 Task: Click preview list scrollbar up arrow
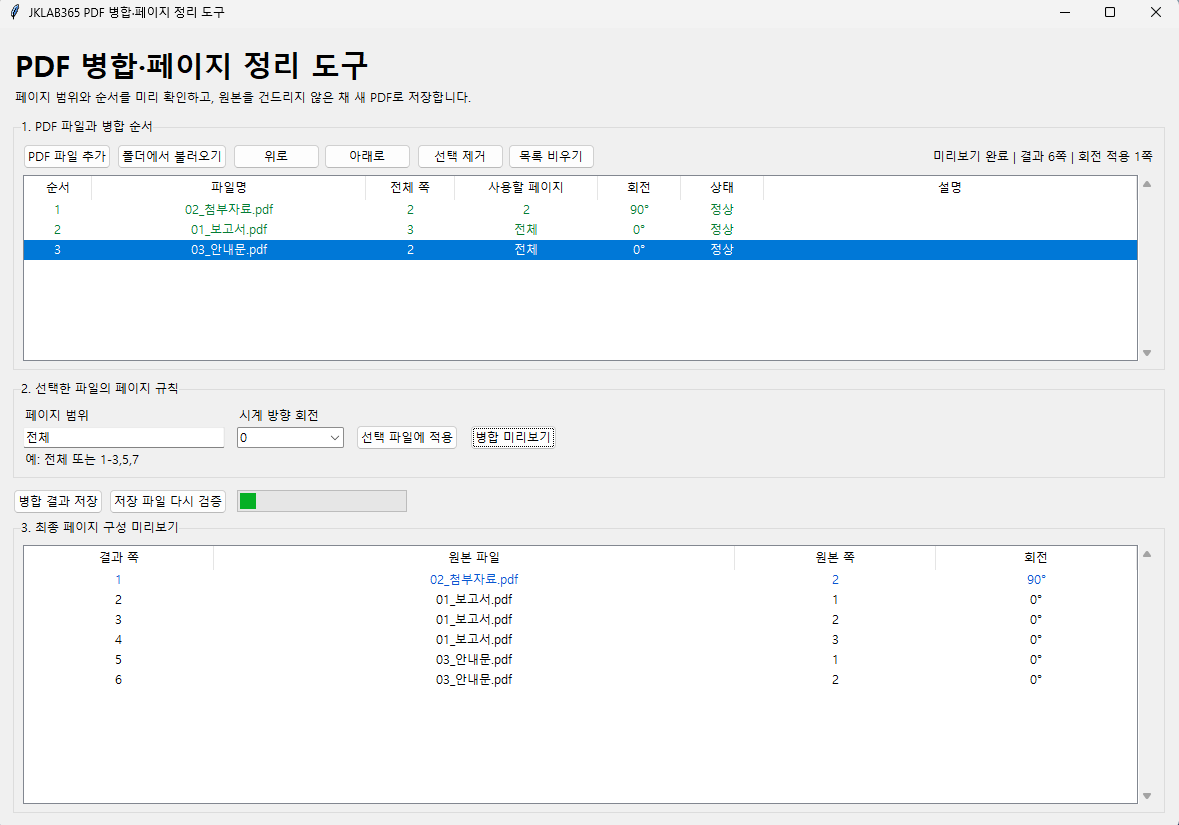point(1147,554)
